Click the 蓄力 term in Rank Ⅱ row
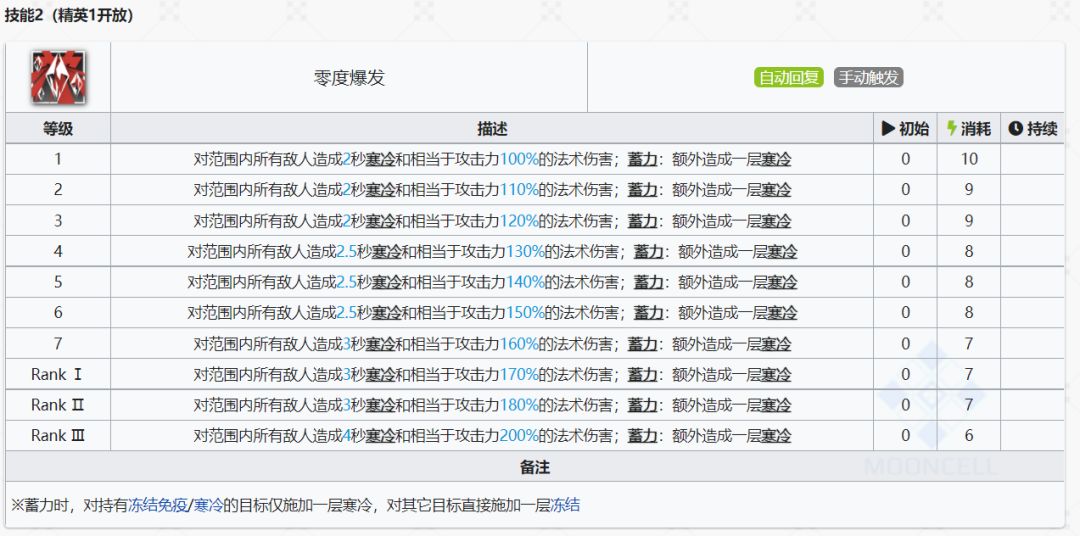Screen dimensions: 1080x536 [x=642, y=405]
